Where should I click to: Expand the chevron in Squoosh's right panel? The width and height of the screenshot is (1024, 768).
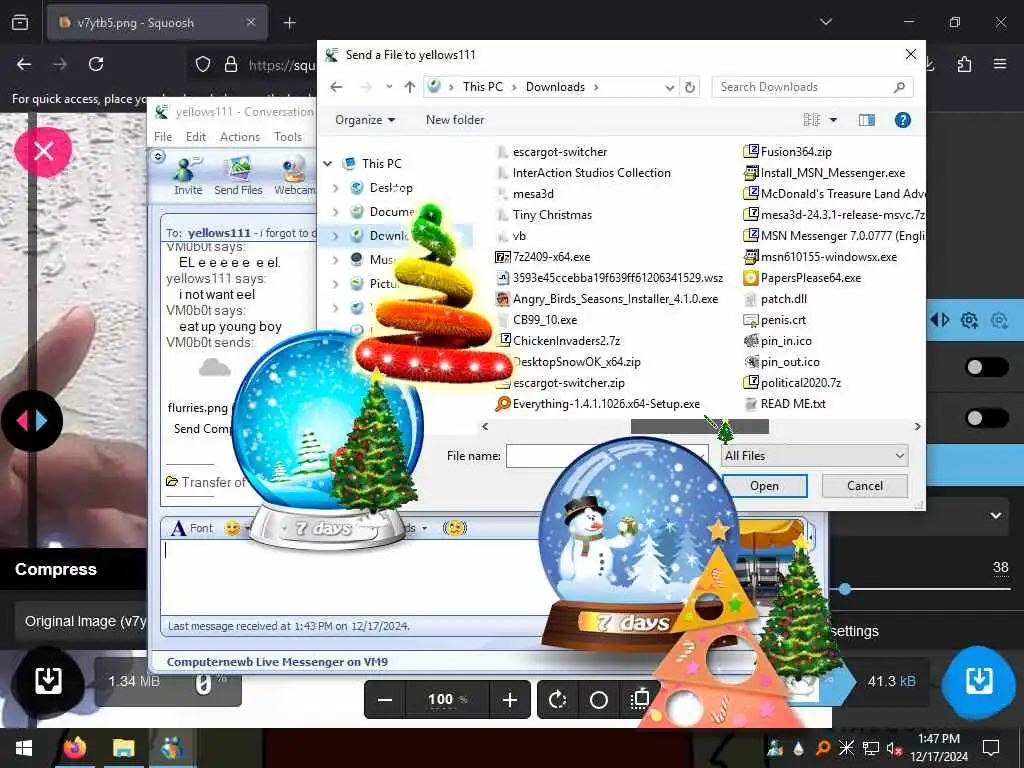[995, 515]
